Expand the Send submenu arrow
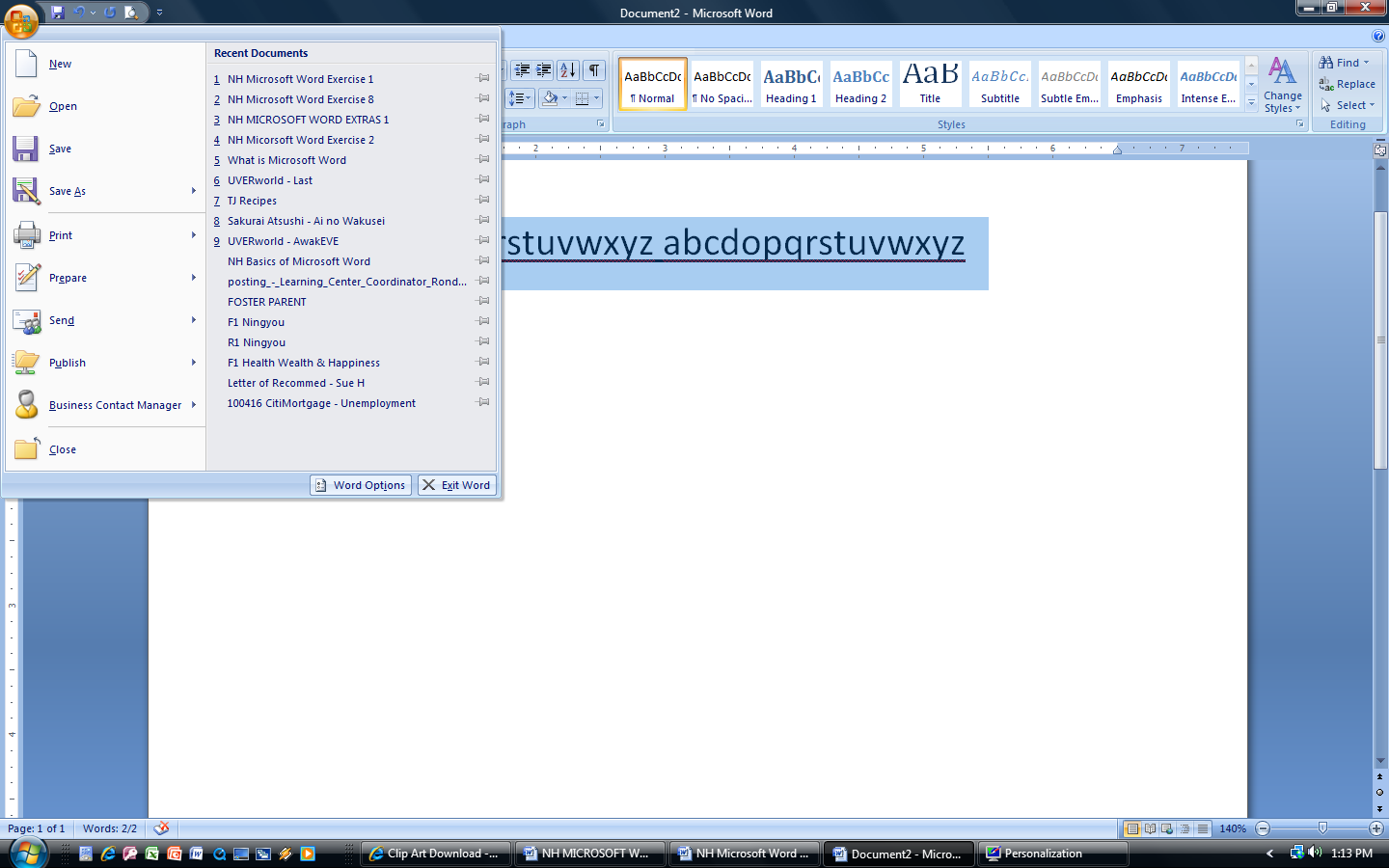The image size is (1389, 868). (194, 320)
